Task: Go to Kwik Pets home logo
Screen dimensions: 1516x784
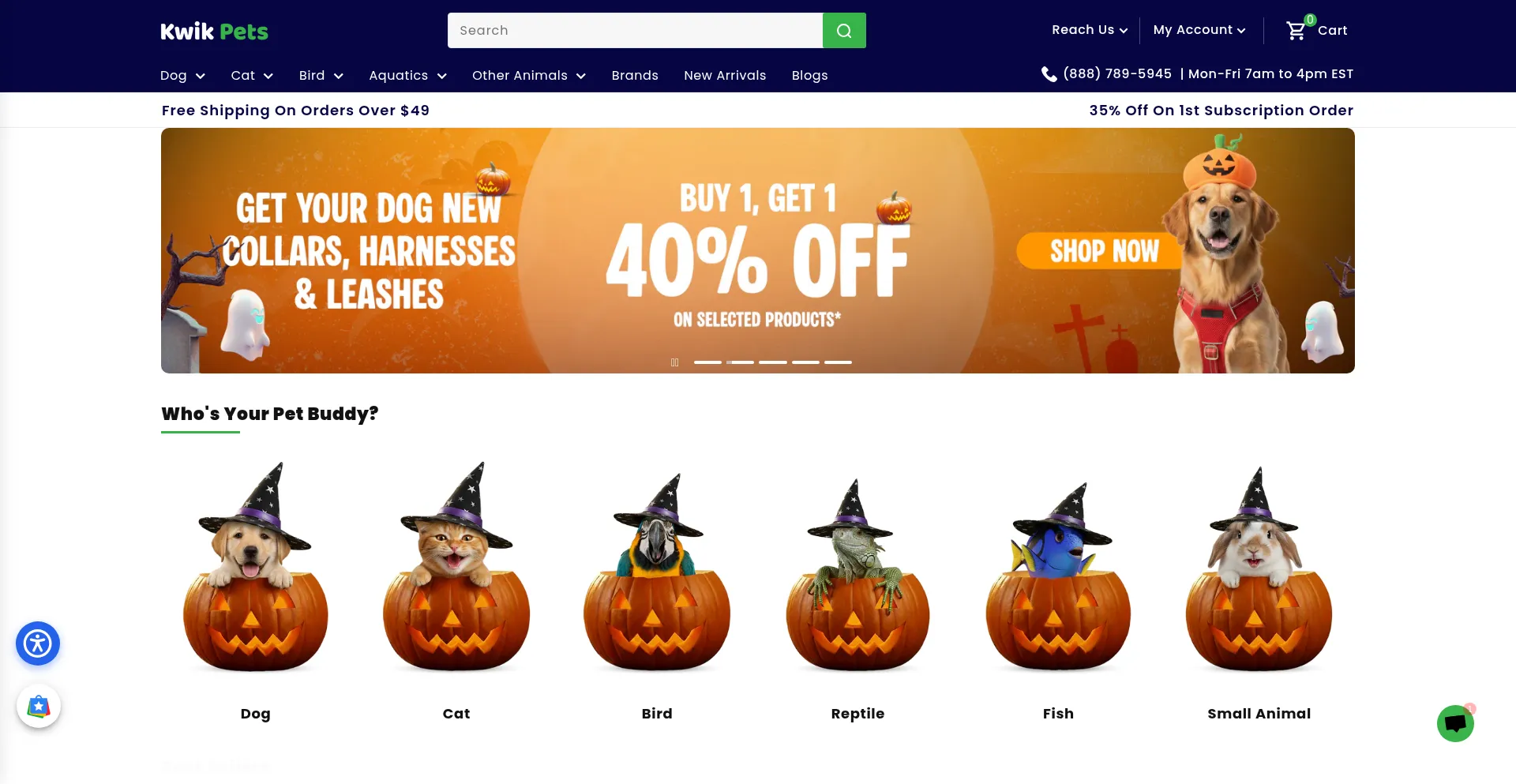Action: [214, 32]
